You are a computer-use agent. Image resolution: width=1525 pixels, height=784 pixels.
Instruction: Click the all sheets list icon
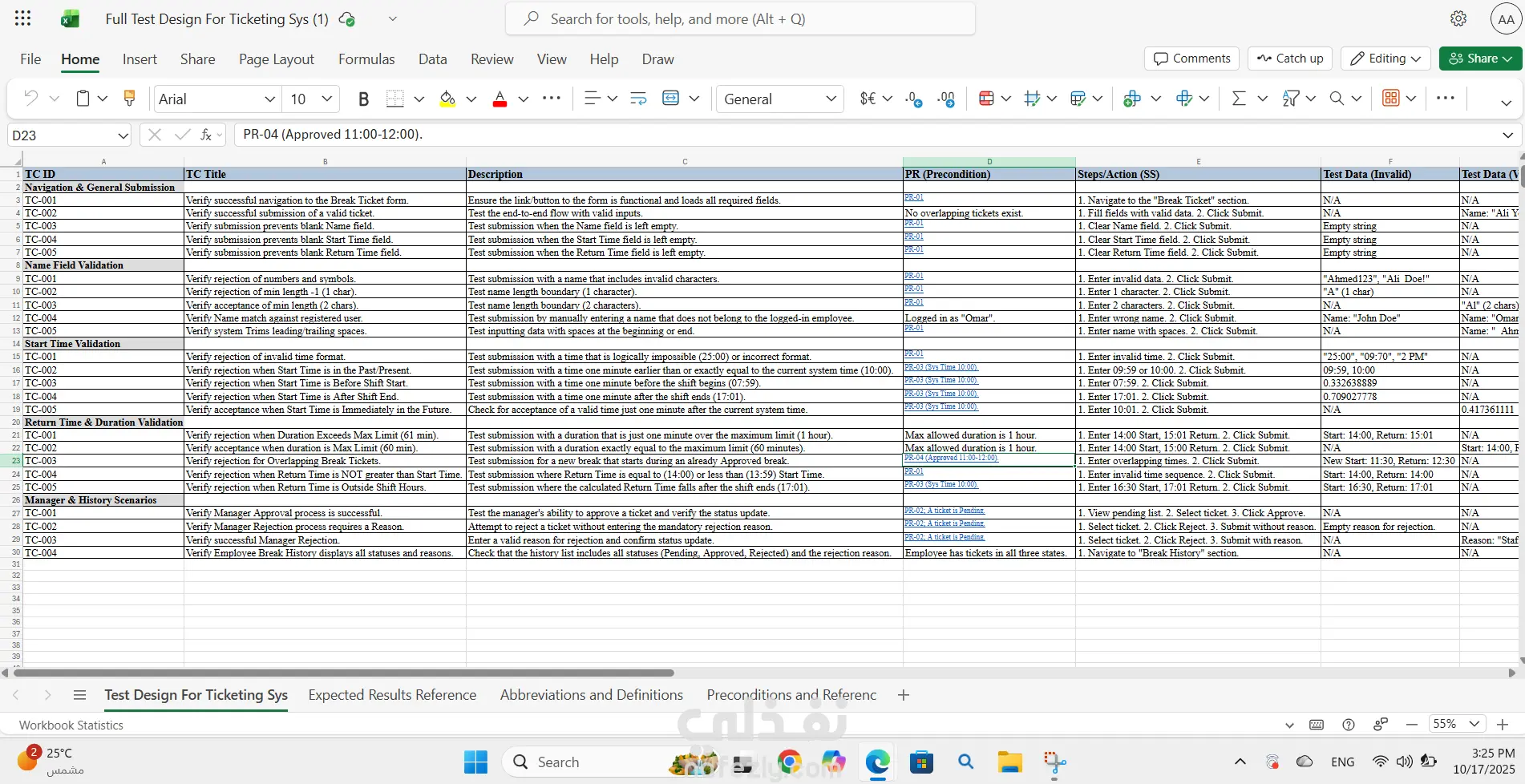(x=79, y=695)
